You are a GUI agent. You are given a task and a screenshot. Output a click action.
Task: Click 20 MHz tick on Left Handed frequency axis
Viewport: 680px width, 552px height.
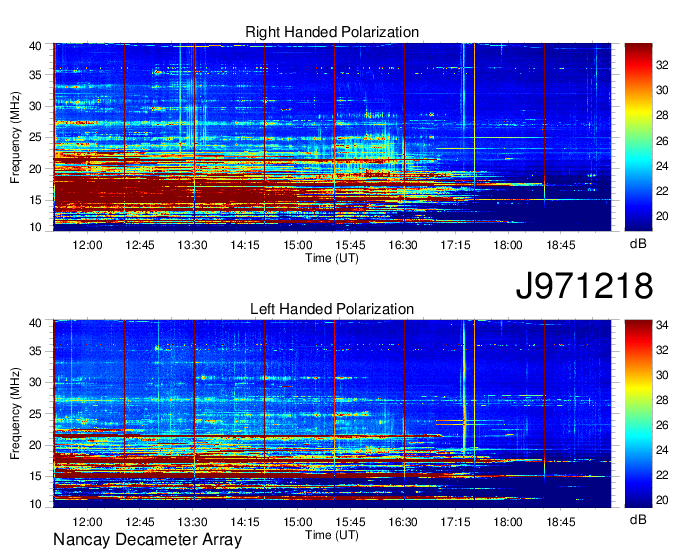pyautogui.click(x=35, y=445)
